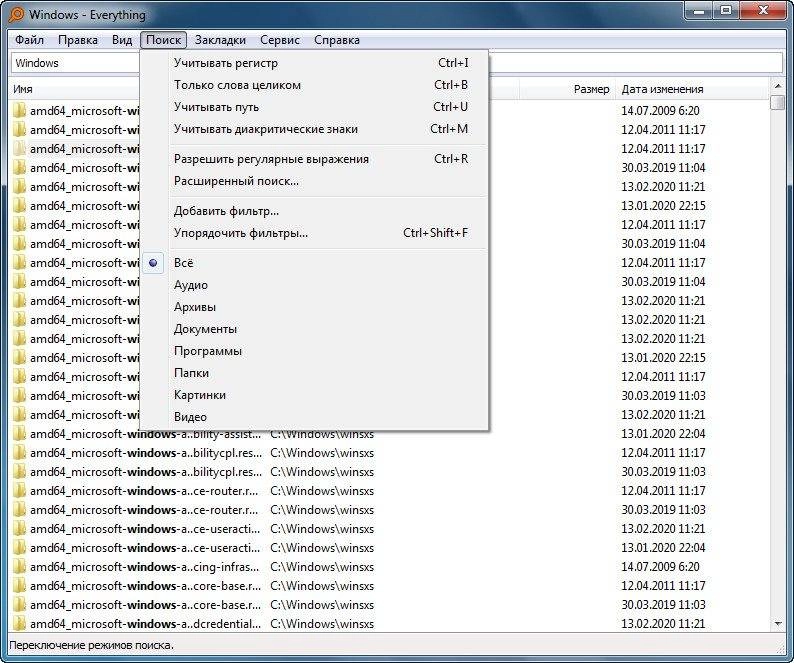Sort by Имя column header
The width and height of the screenshot is (794, 663).
coord(75,89)
